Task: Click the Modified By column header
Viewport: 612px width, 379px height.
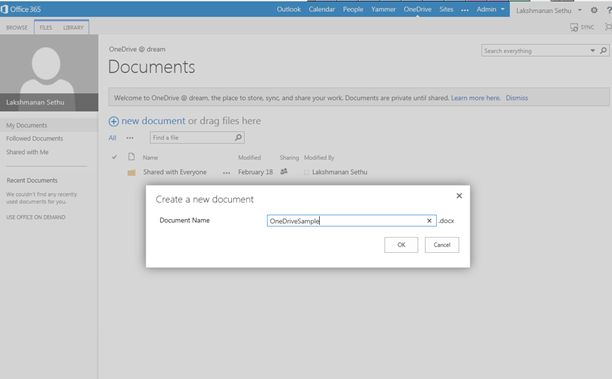Action: coord(319,157)
